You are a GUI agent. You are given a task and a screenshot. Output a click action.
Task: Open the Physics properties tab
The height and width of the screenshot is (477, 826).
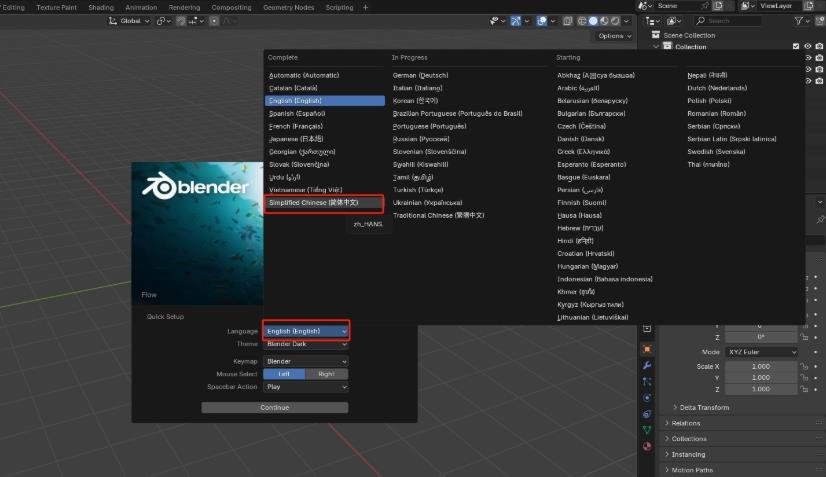[x=647, y=398]
